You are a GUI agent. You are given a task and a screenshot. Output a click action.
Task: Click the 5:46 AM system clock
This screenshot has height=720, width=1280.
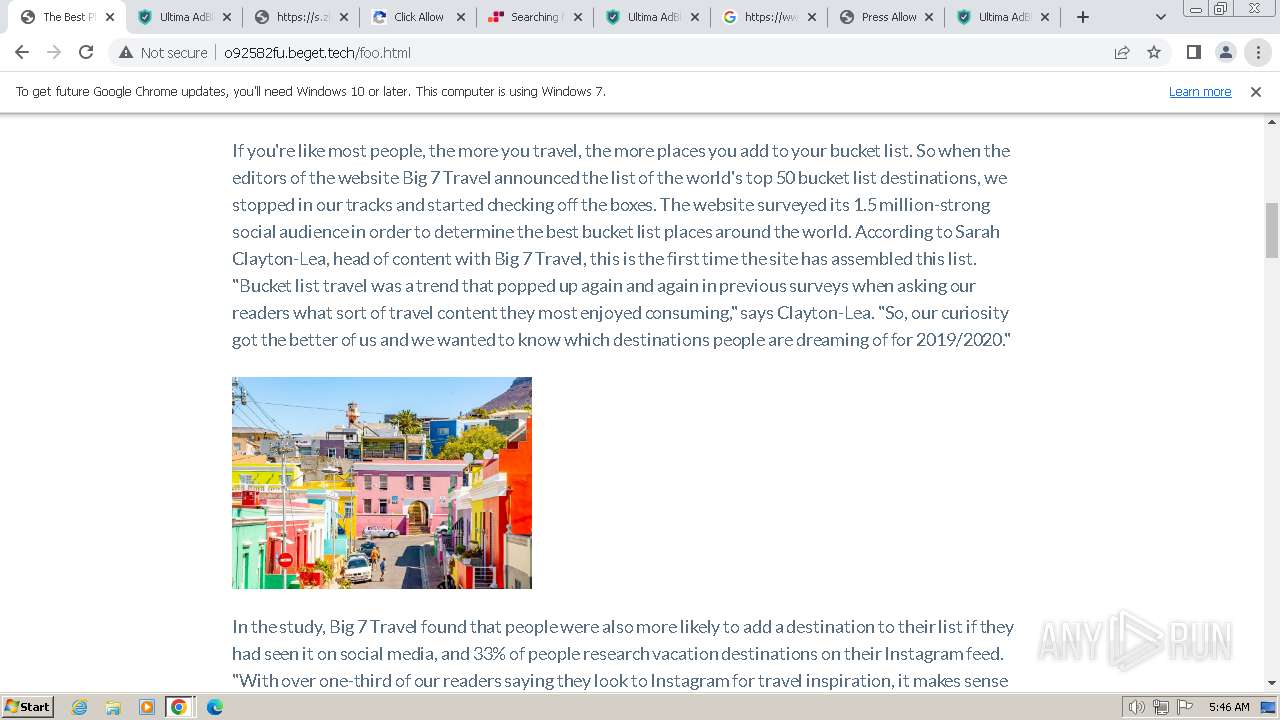point(1229,707)
